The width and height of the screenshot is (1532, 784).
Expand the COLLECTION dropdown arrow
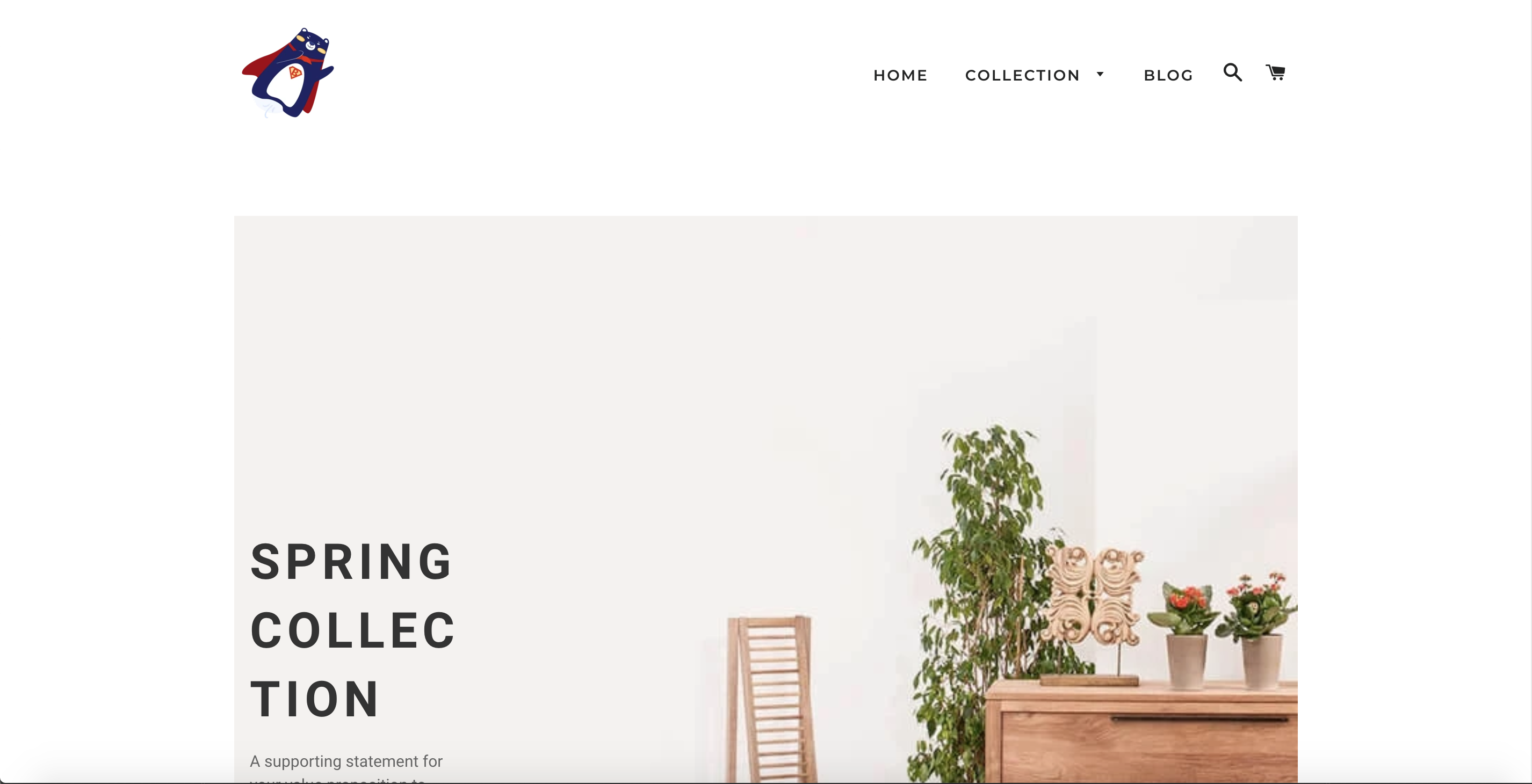tap(1100, 74)
